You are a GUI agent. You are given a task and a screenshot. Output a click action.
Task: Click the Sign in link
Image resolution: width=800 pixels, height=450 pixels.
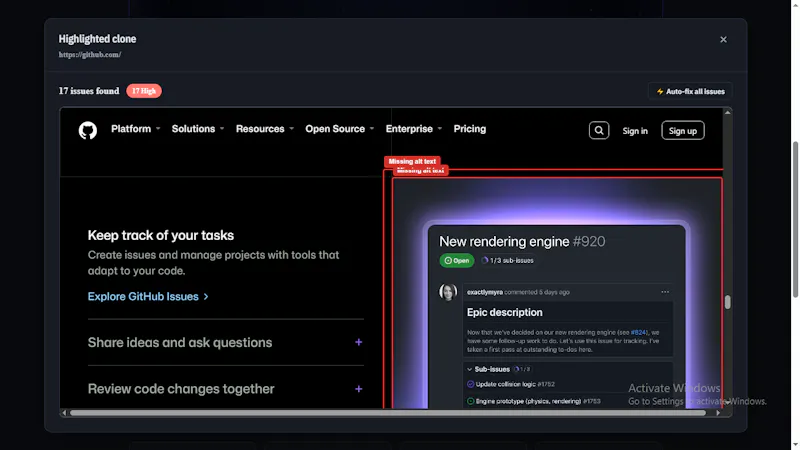[635, 131]
